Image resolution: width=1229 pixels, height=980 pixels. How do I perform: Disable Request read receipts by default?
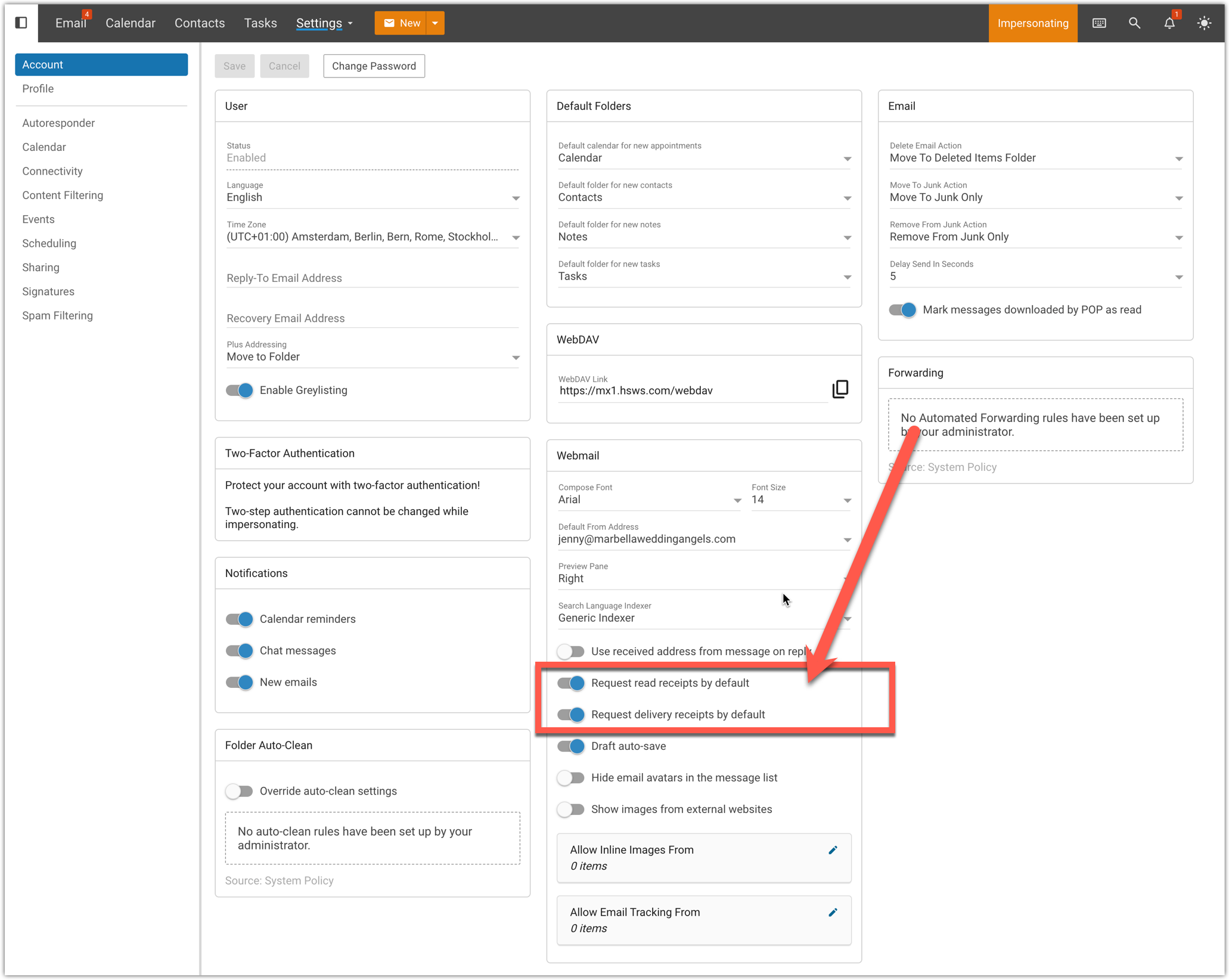pos(571,683)
